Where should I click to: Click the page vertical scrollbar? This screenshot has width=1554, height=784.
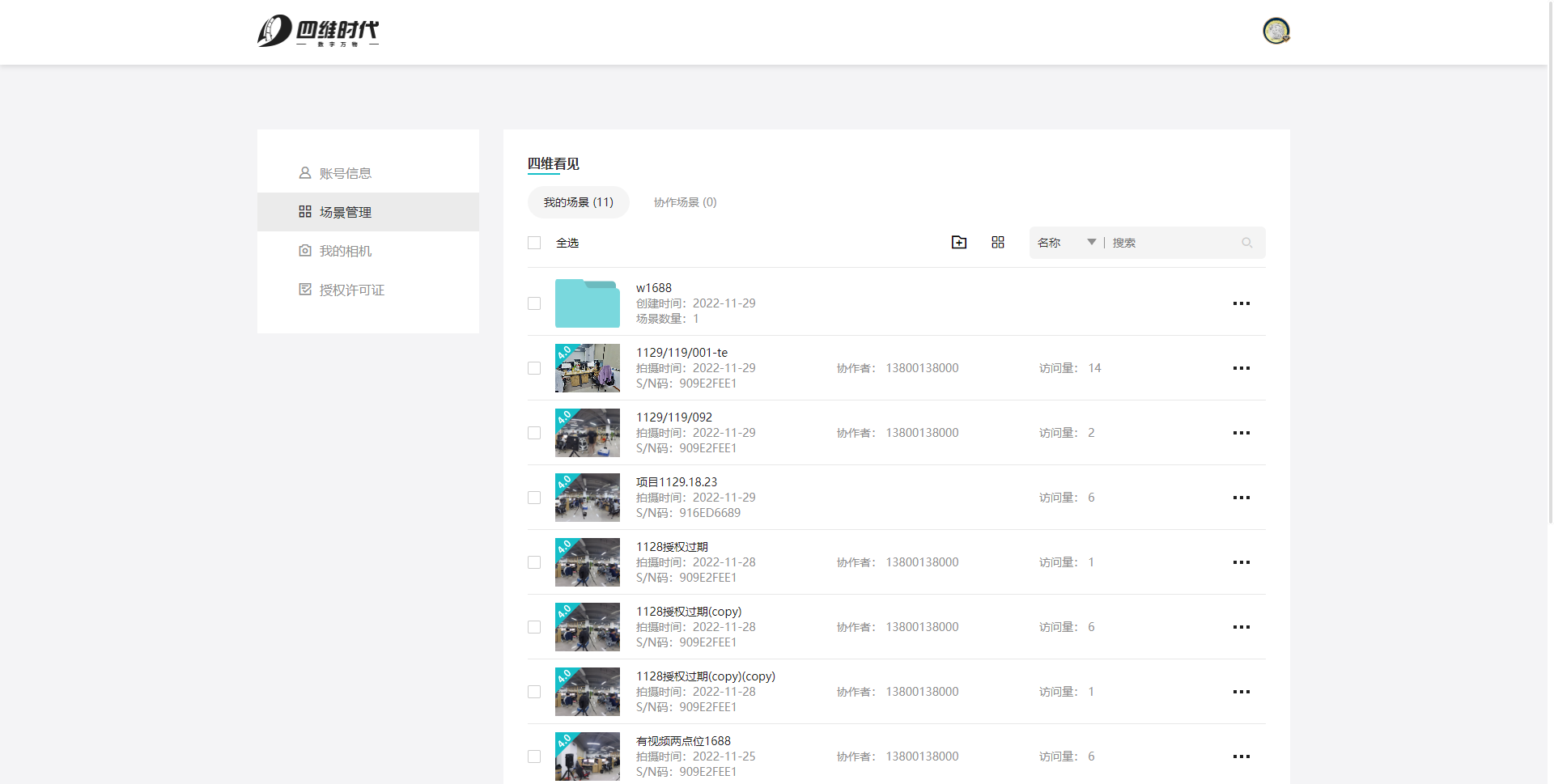1549,259
